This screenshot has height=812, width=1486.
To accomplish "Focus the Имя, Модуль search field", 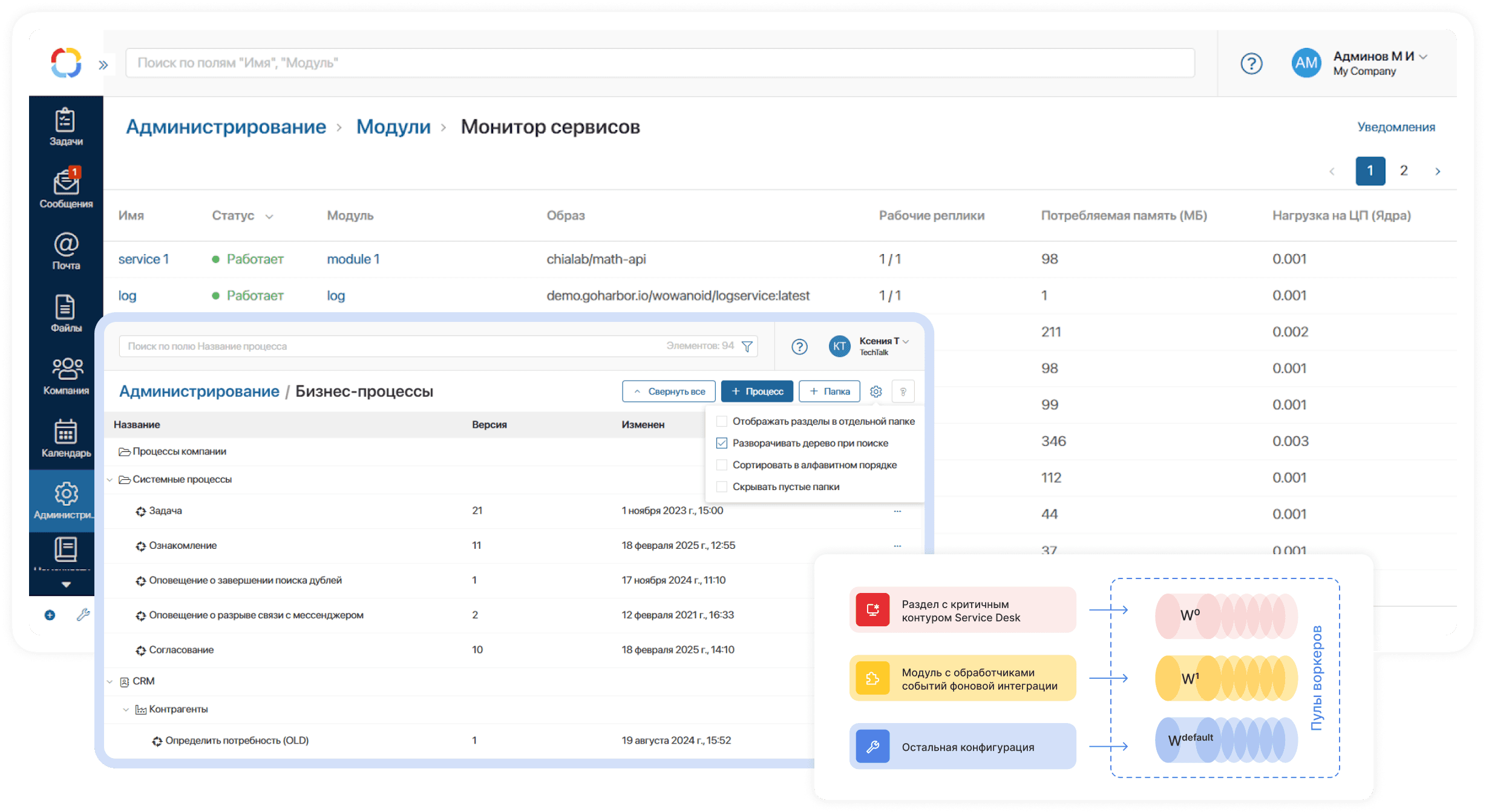I will [x=660, y=63].
